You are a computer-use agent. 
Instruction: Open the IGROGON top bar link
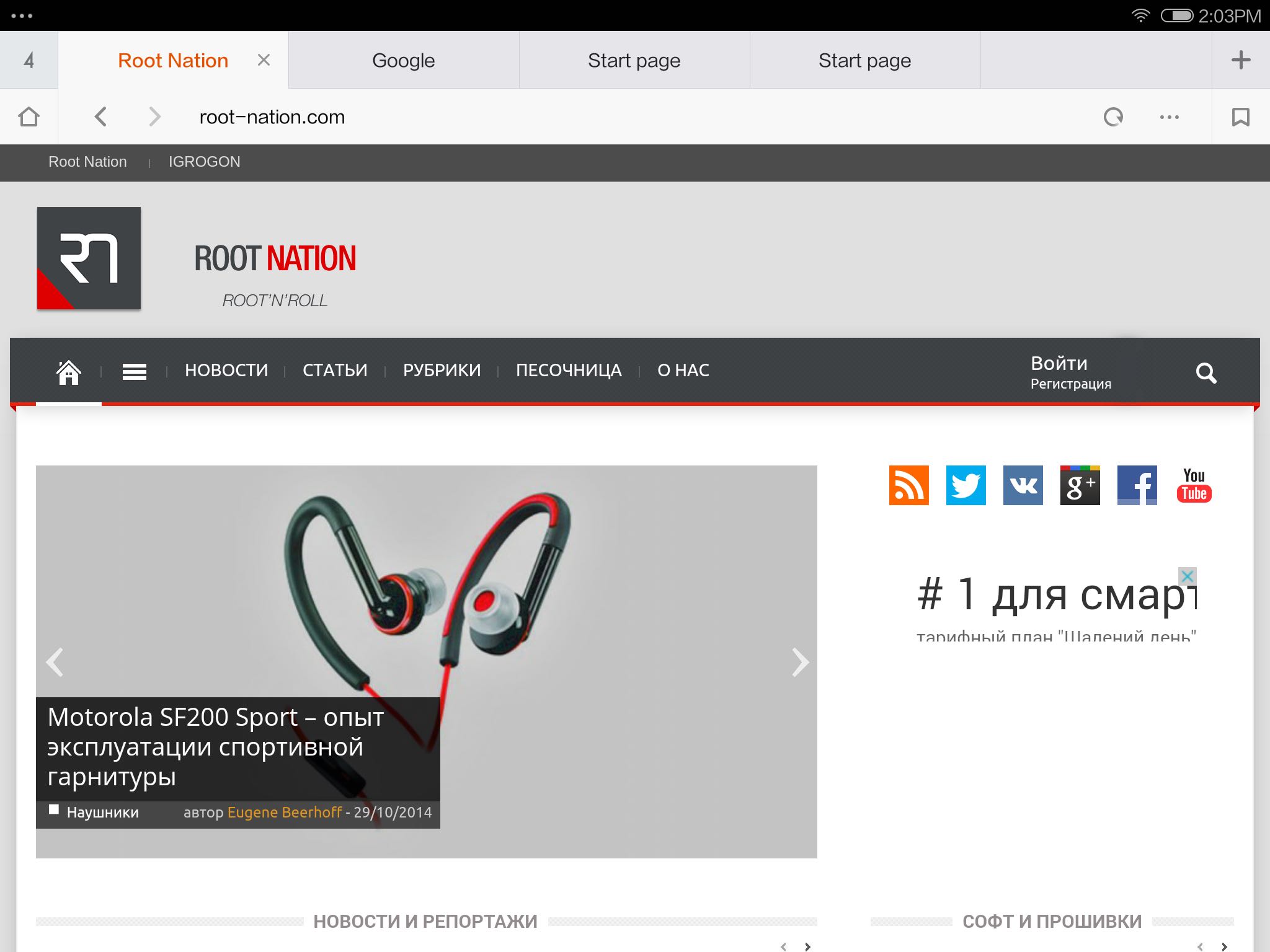pyautogui.click(x=205, y=162)
